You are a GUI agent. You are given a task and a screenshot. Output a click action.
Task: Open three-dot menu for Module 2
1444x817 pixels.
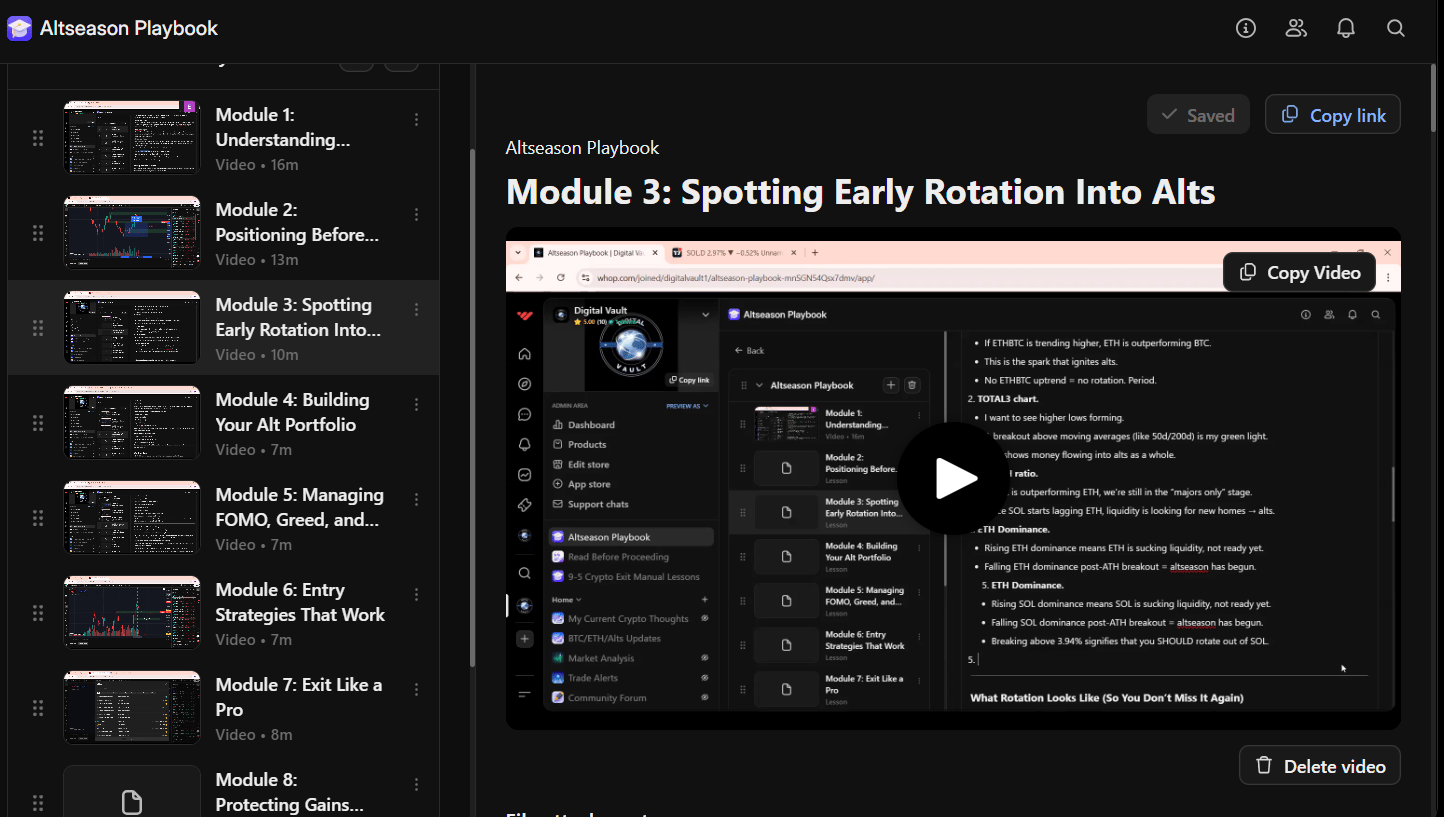point(417,214)
